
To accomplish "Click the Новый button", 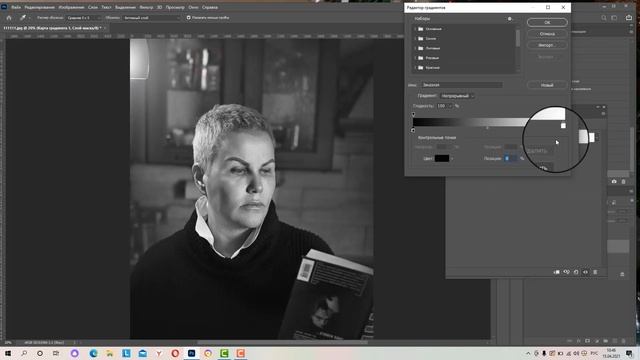I will point(547,85).
